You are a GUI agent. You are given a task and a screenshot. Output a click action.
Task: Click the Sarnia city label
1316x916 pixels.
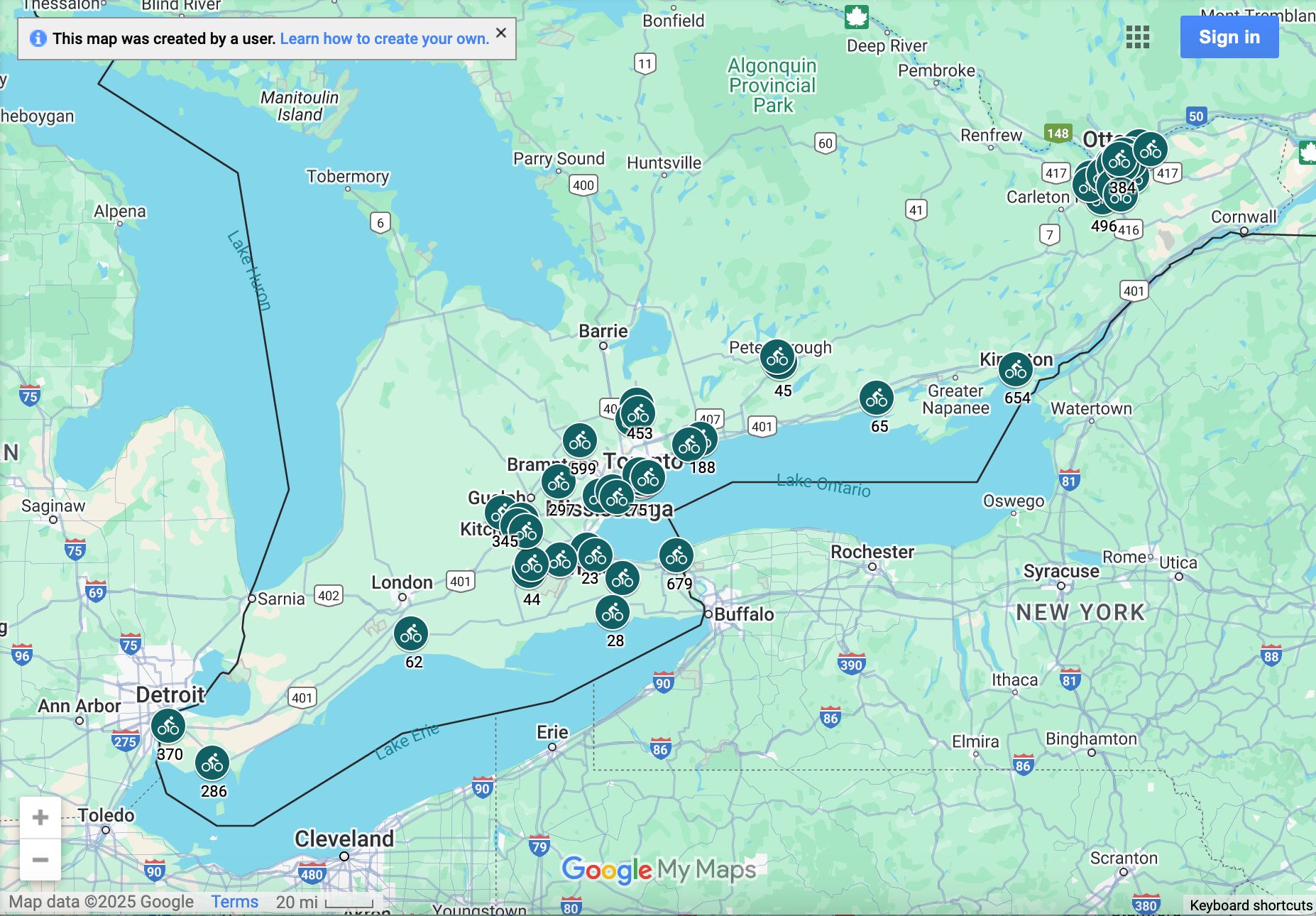click(x=281, y=599)
